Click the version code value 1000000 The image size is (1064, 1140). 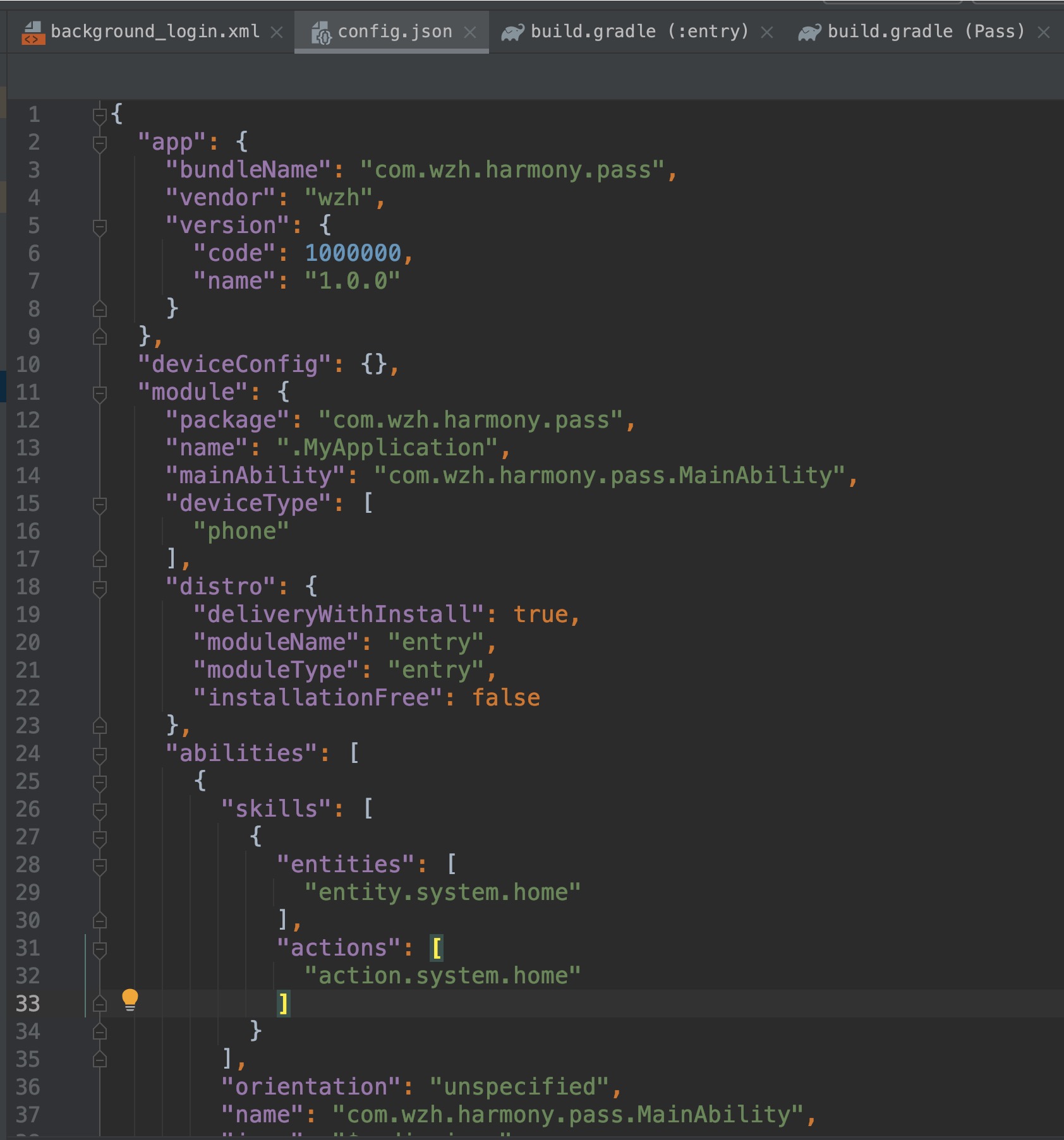[353, 253]
